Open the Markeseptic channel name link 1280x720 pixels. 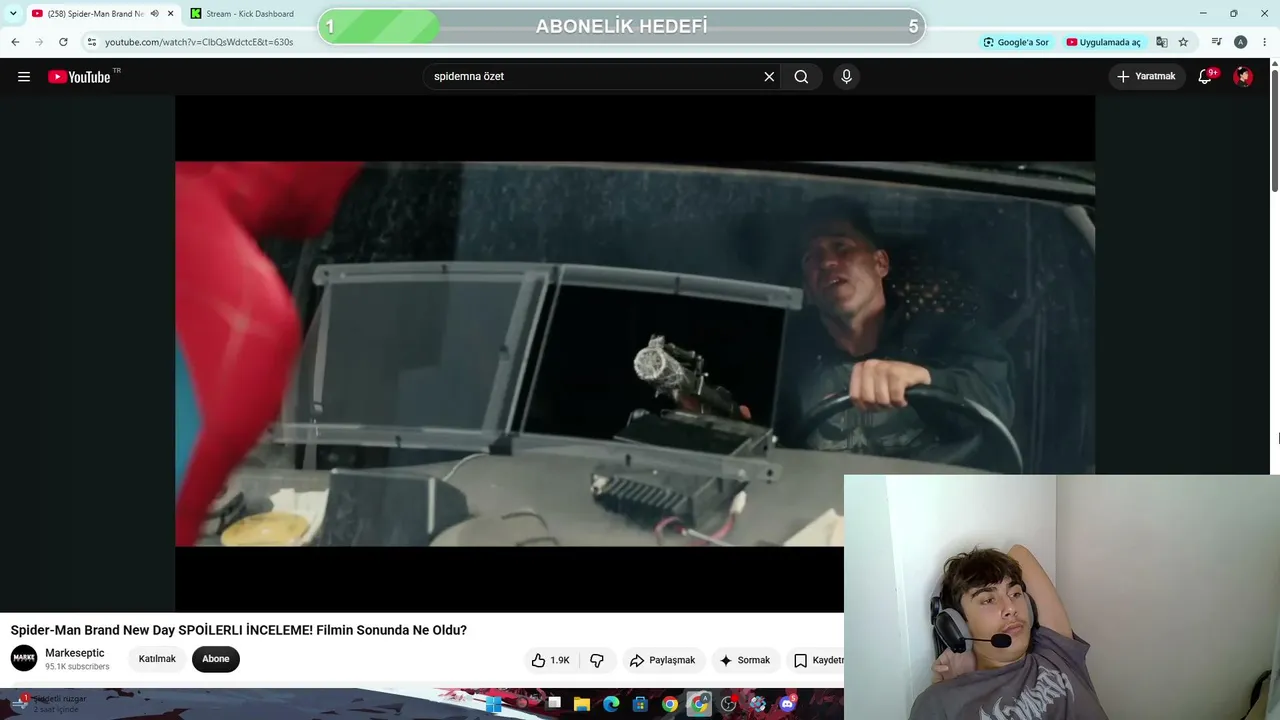[75, 653]
